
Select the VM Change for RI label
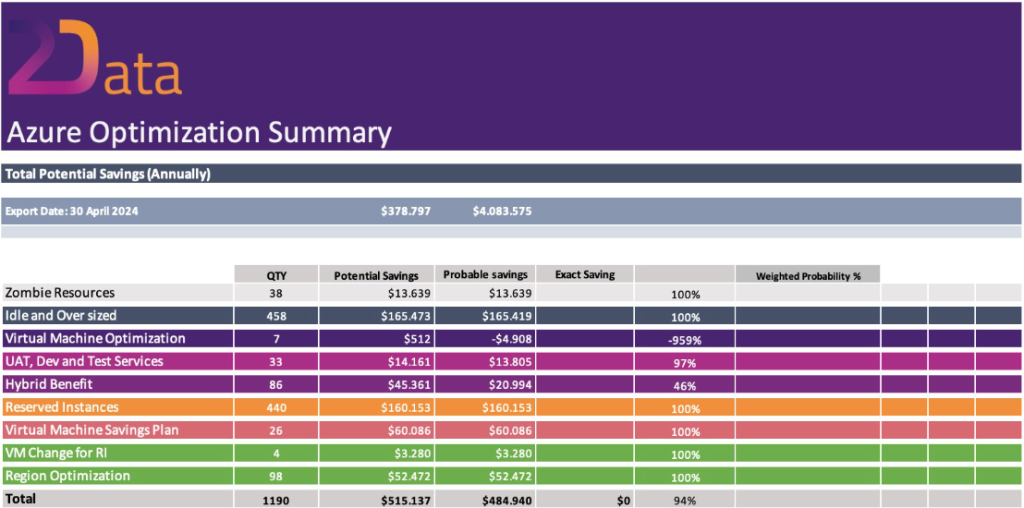point(54,453)
